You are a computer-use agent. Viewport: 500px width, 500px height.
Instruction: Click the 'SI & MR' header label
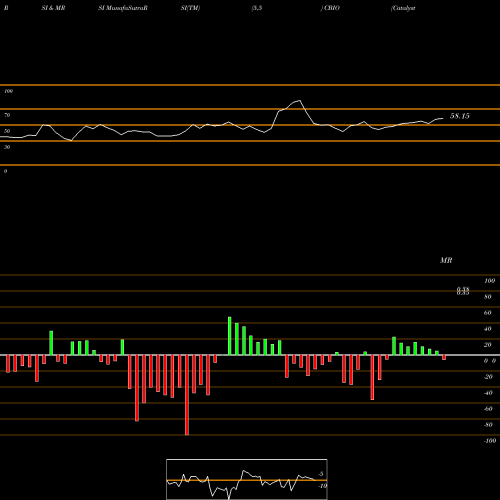(53, 8)
